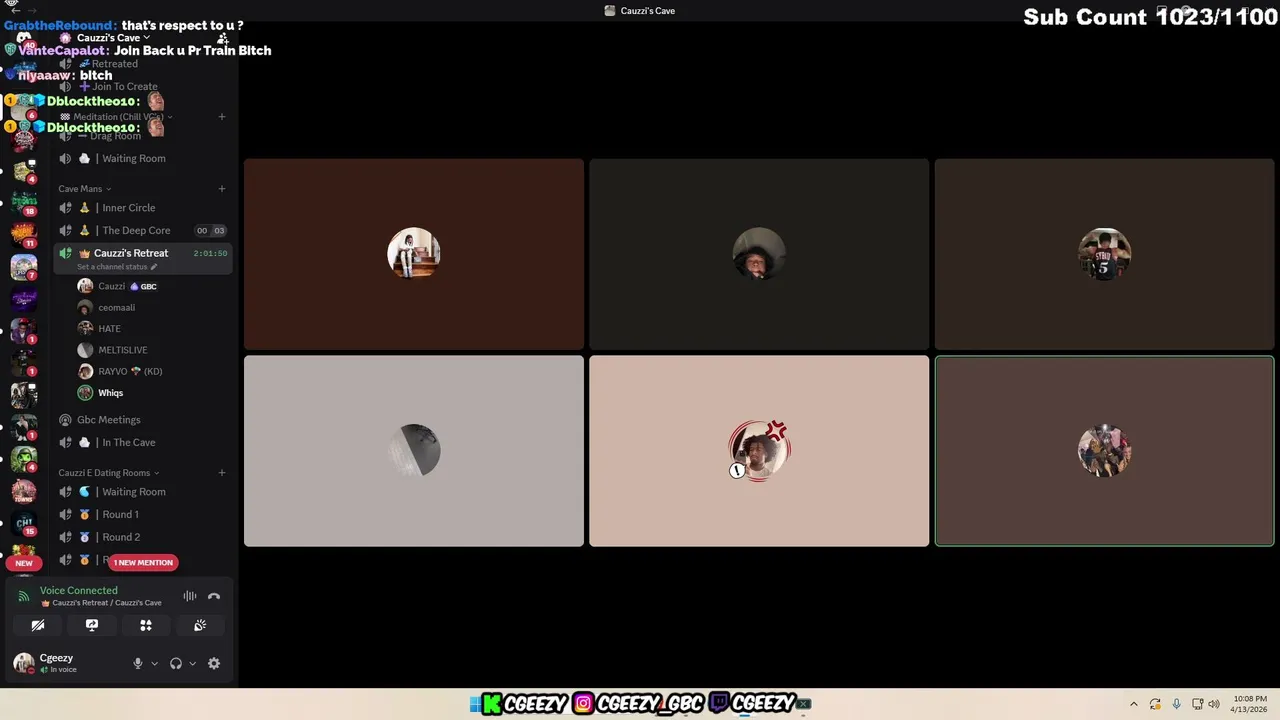This screenshot has width=1280, height=720.
Task: Select the top-left participant video tile
Action: coord(414,254)
